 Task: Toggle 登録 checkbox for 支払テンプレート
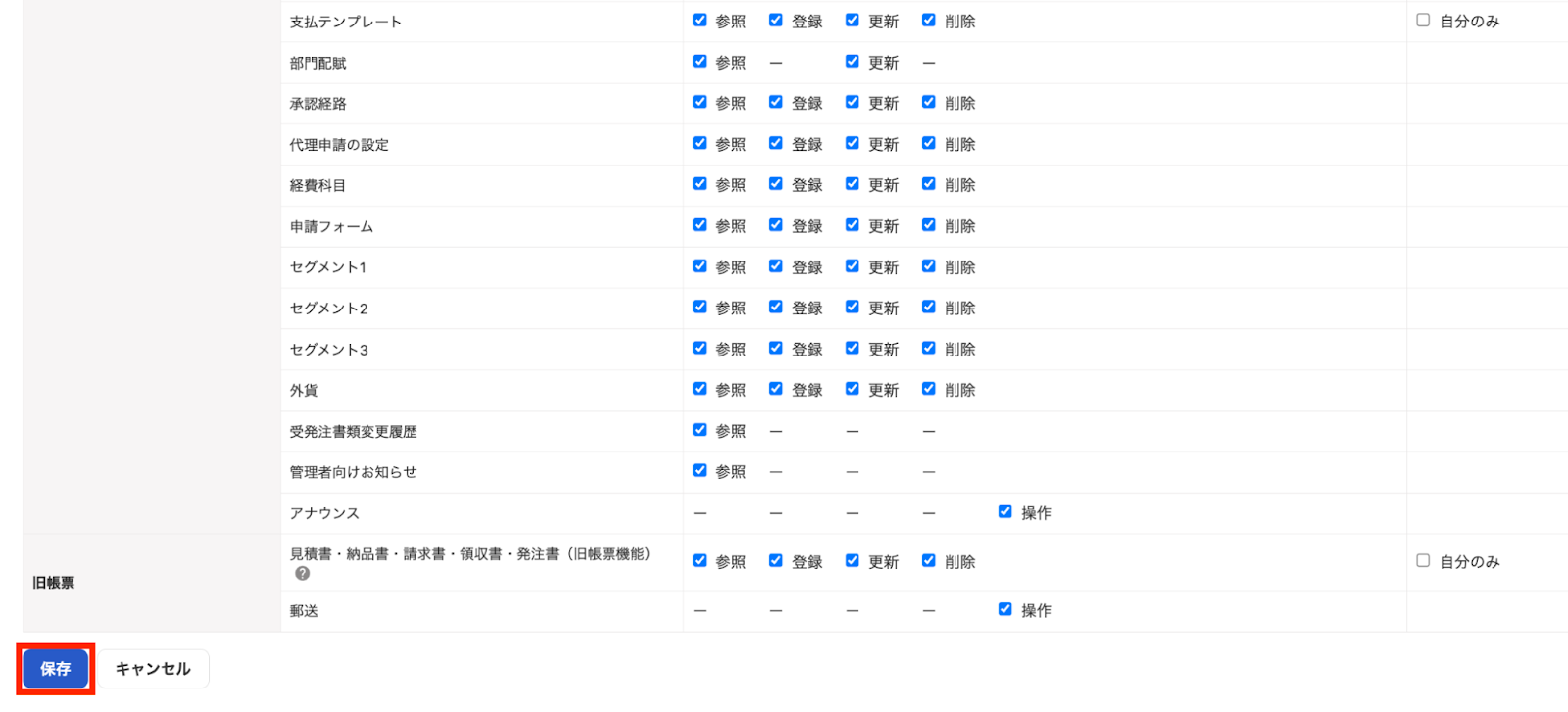coord(776,20)
